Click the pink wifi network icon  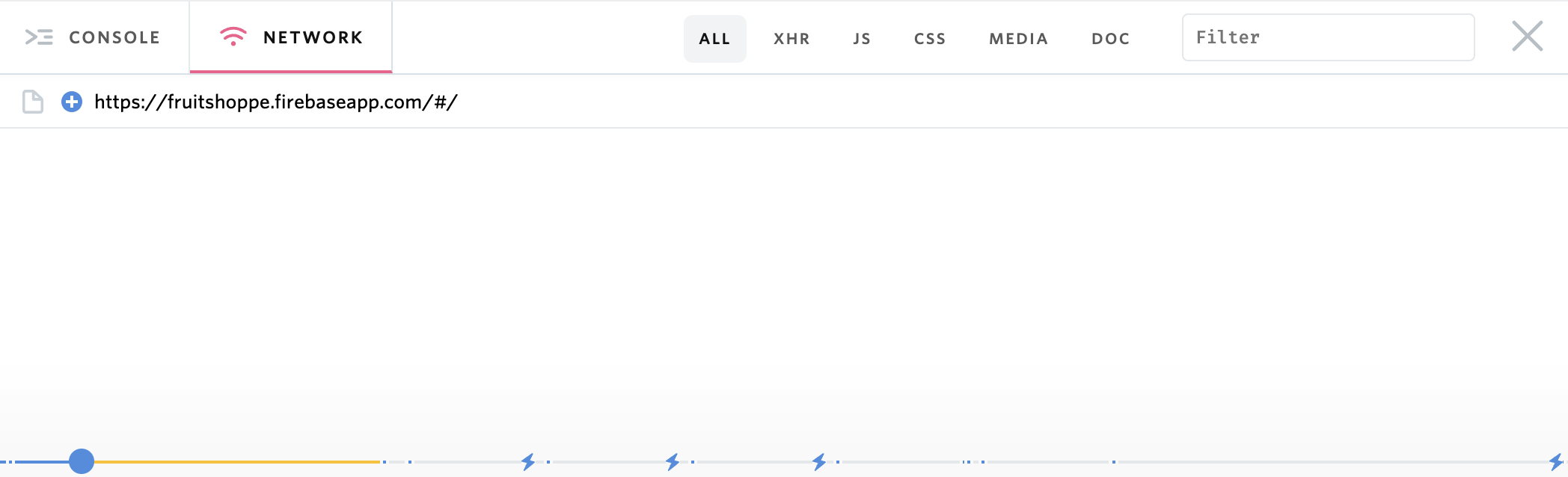tap(233, 37)
